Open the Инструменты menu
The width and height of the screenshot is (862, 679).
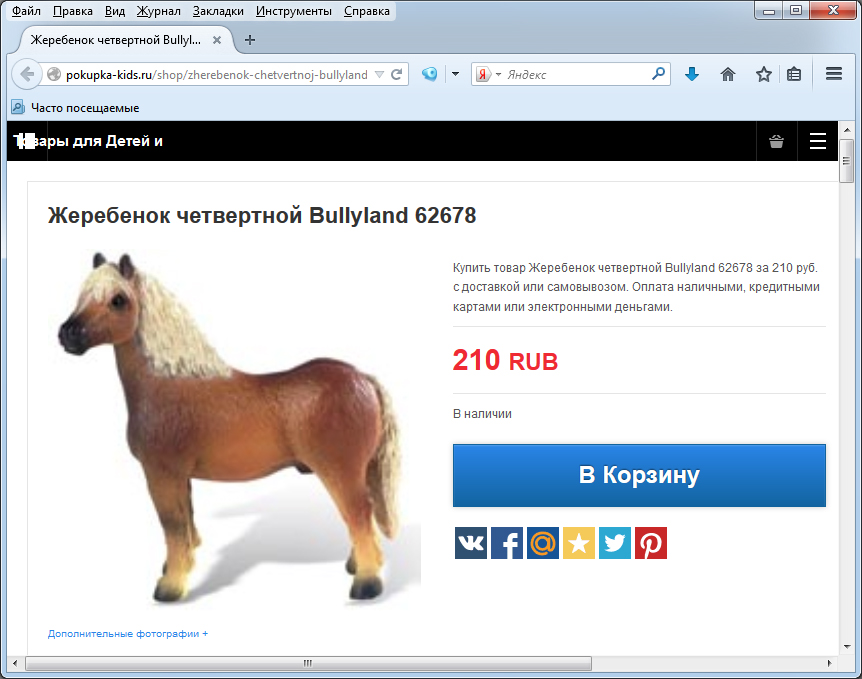click(x=294, y=11)
